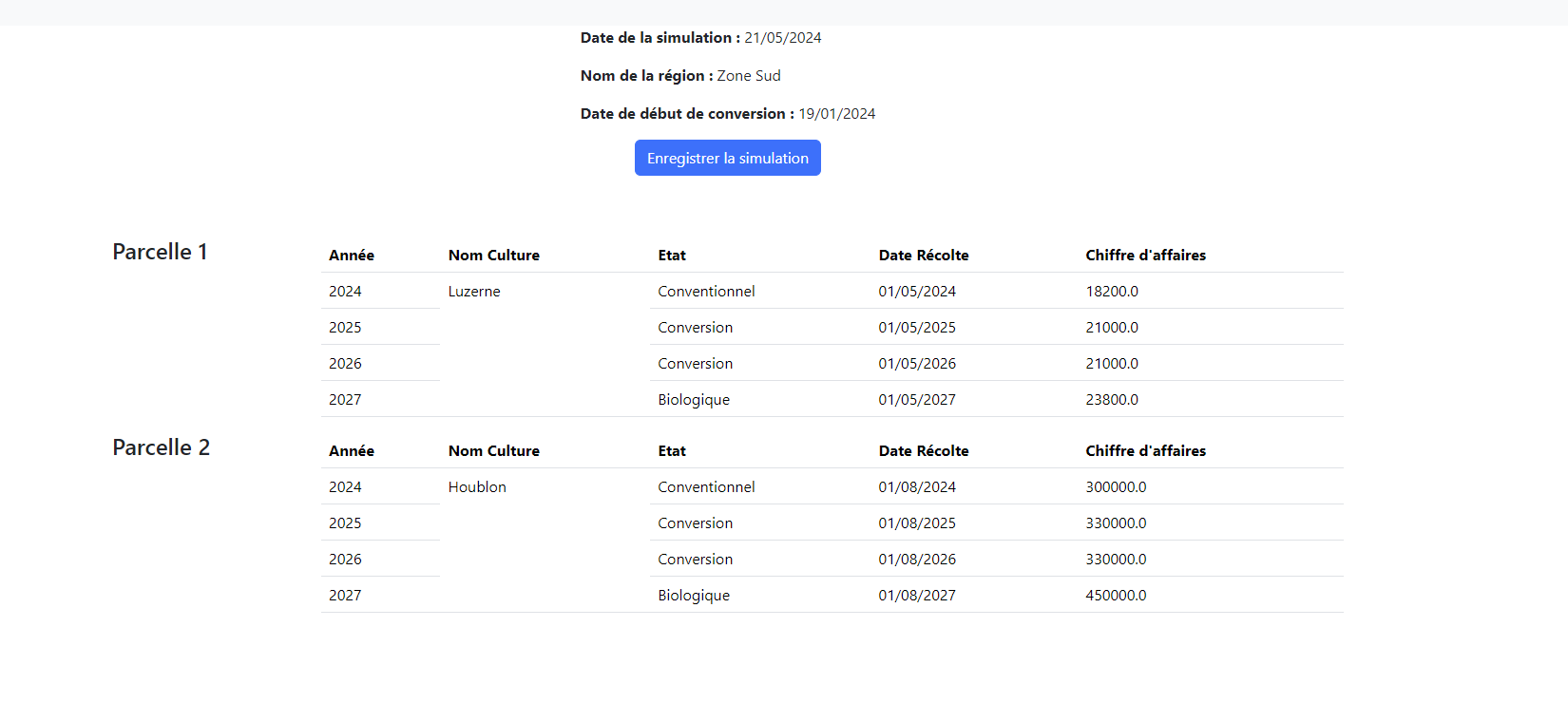1568x722 pixels.
Task: Click Parcelle 2 Année column header
Action: click(x=352, y=451)
